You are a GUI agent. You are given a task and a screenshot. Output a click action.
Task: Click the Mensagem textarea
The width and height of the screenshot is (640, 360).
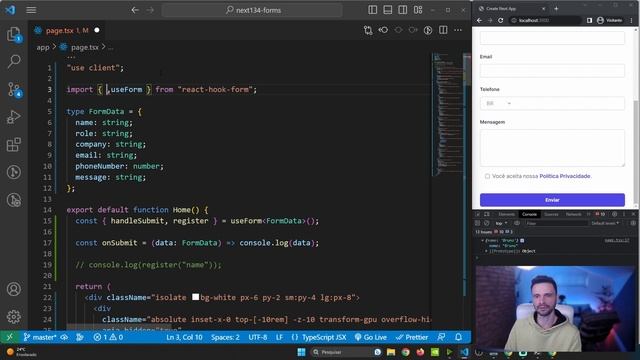(552, 148)
